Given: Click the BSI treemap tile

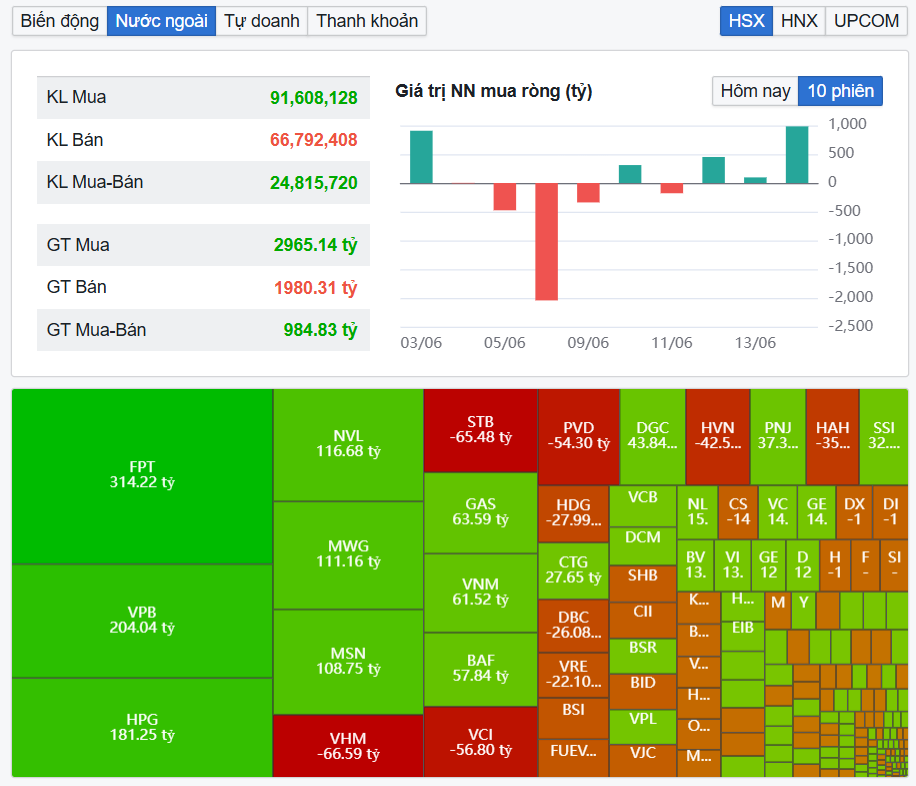Looking at the screenshot, I should (573, 718).
